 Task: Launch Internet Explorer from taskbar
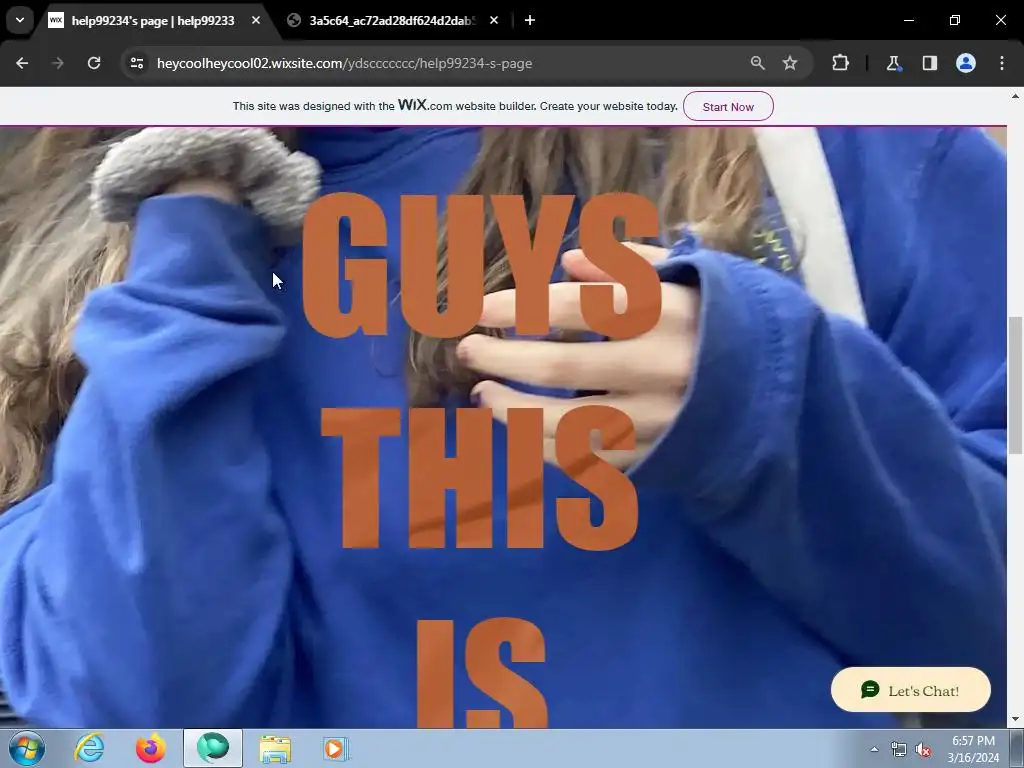(89, 748)
